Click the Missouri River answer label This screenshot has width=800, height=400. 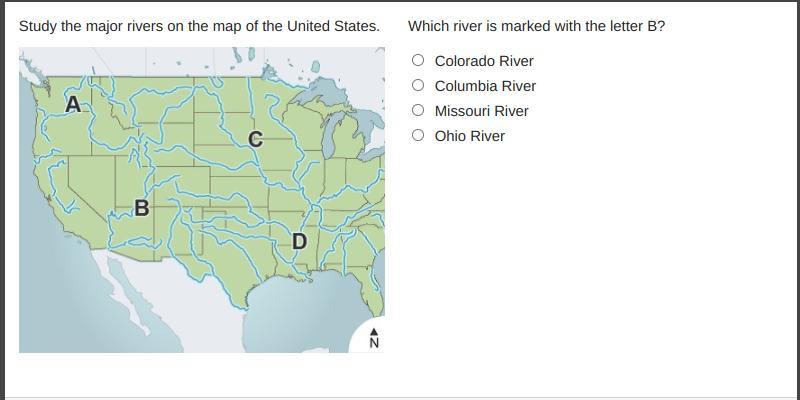pos(482,111)
